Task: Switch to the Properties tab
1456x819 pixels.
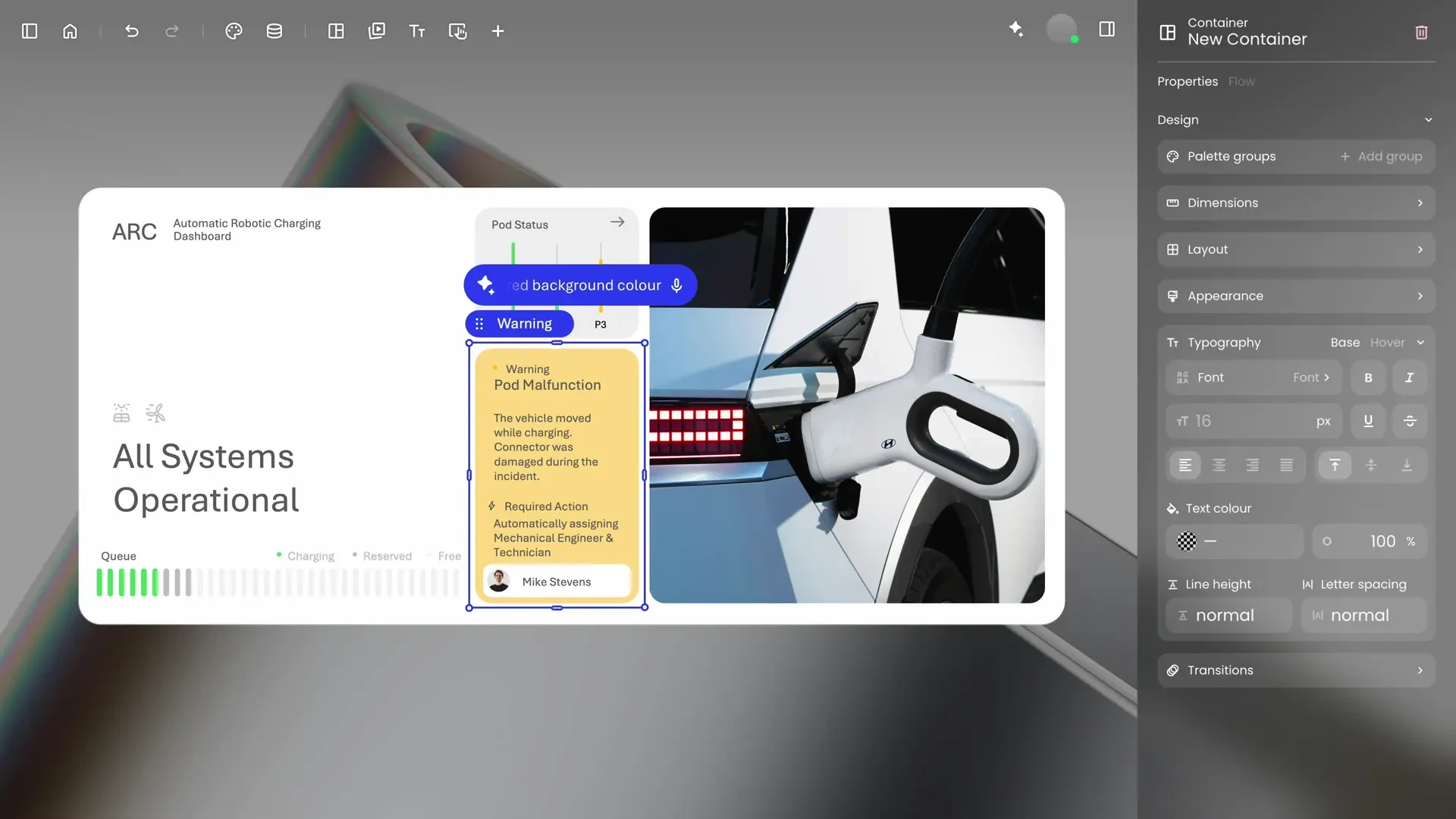Action: tap(1188, 81)
